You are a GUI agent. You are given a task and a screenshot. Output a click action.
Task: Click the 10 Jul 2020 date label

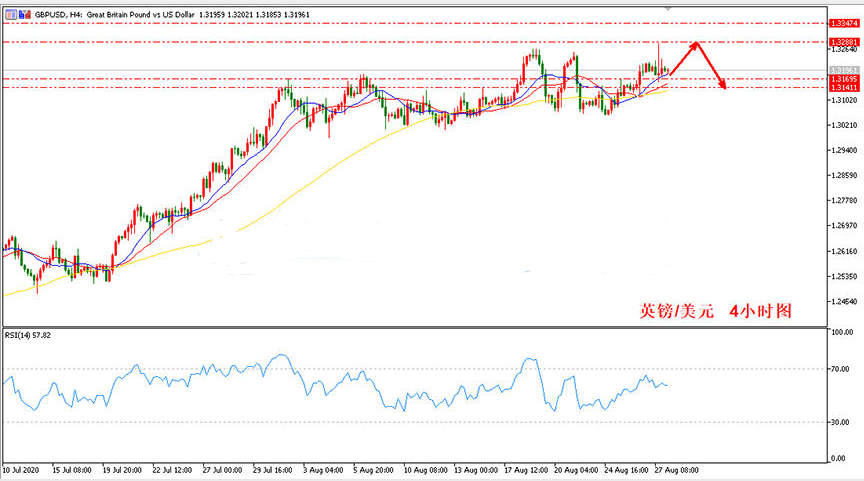tap(21, 470)
